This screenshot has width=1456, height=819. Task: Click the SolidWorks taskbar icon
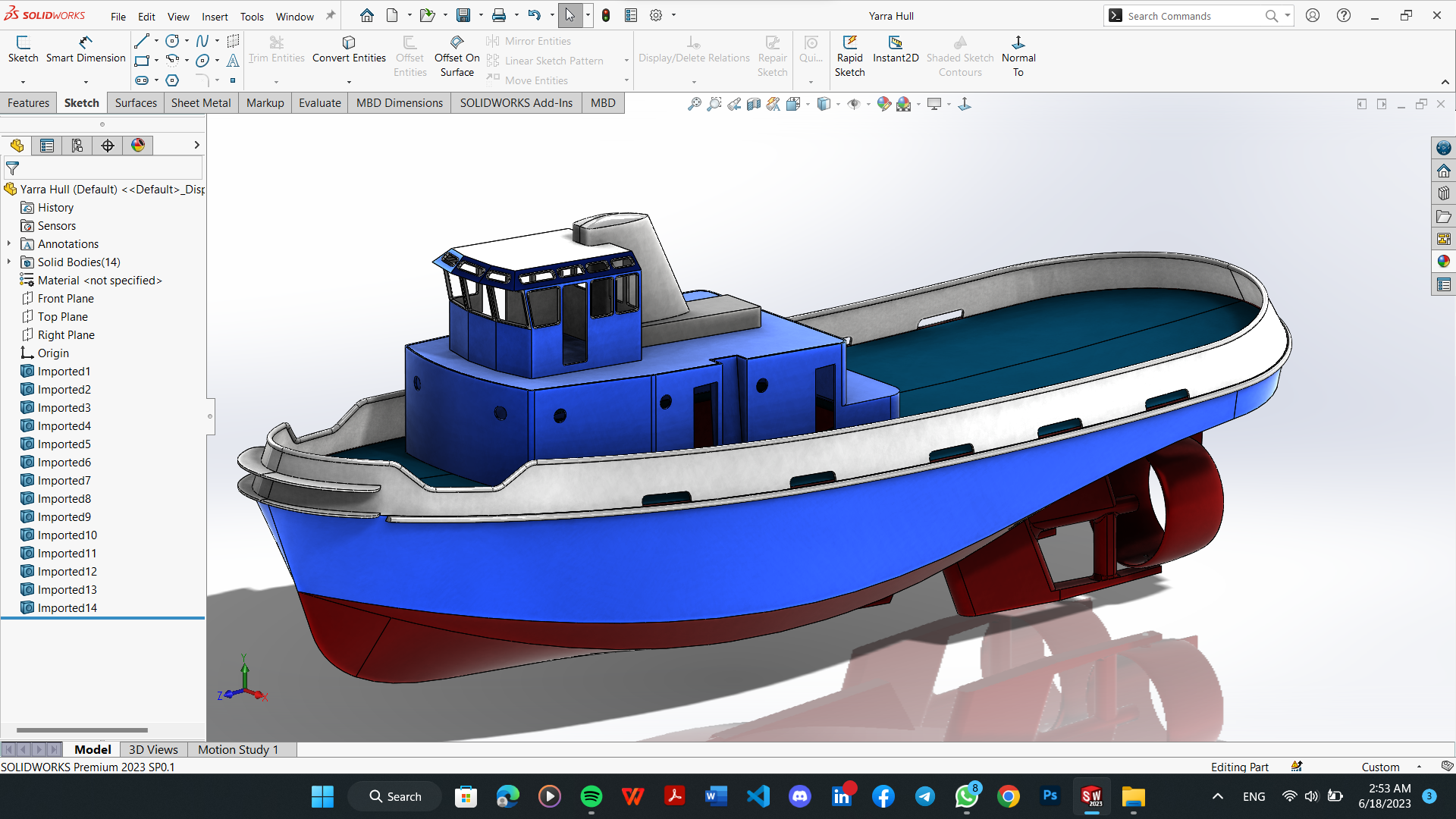pos(1091,796)
